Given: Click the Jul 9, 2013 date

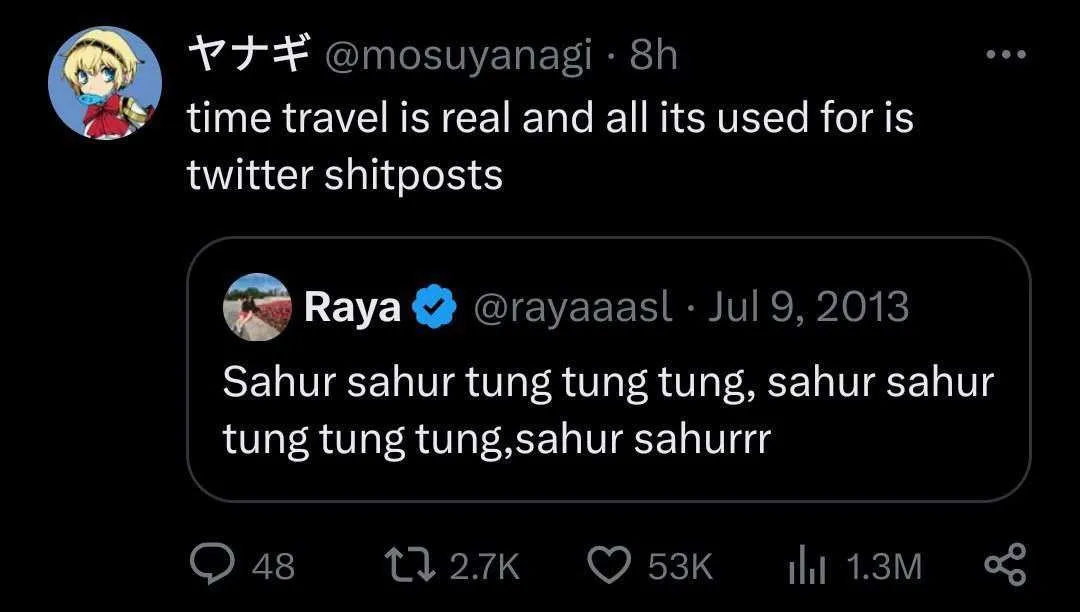Looking at the screenshot, I should (x=808, y=308).
